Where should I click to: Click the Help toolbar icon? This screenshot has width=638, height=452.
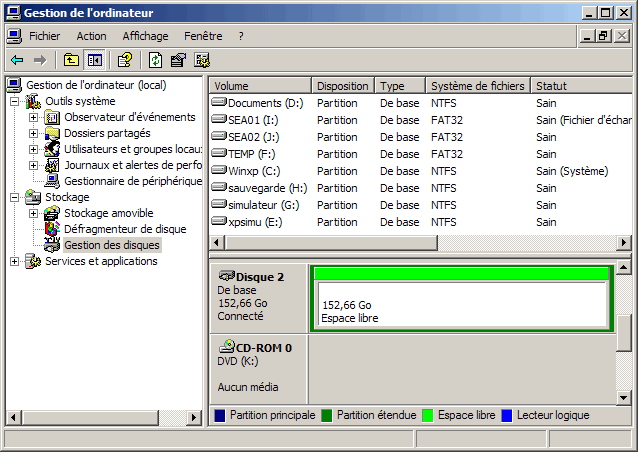(x=125, y=60)
